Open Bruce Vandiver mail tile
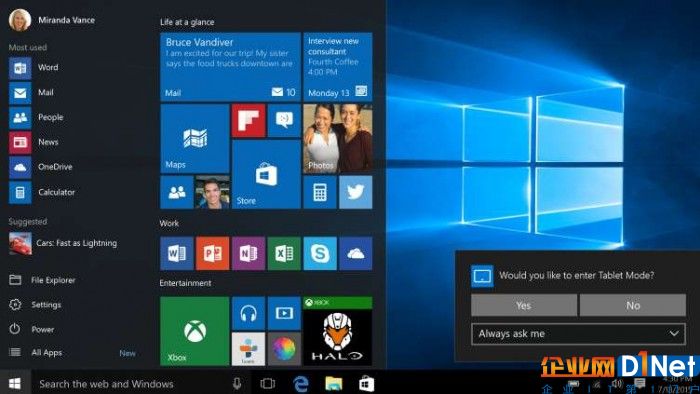Image resolution: width=700 pixels, height=394 pixels. tap(230, 67)
